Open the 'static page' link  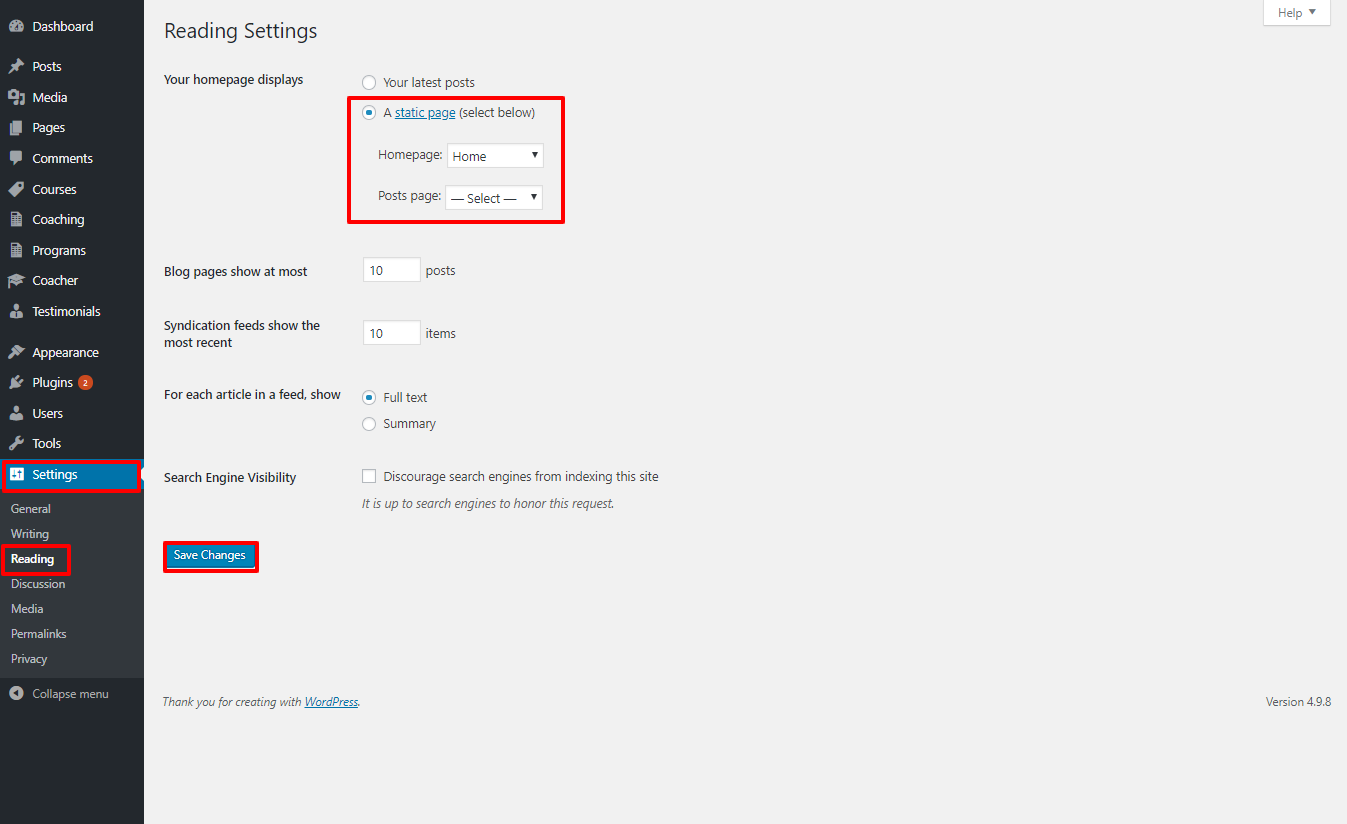tap(425, 113)
